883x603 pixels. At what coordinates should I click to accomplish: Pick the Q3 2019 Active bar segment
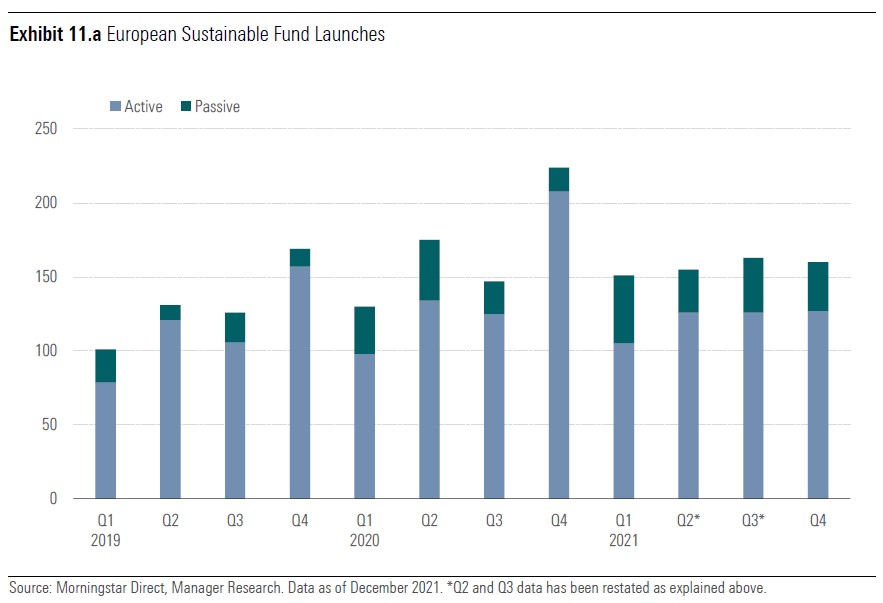click(235, 420)
